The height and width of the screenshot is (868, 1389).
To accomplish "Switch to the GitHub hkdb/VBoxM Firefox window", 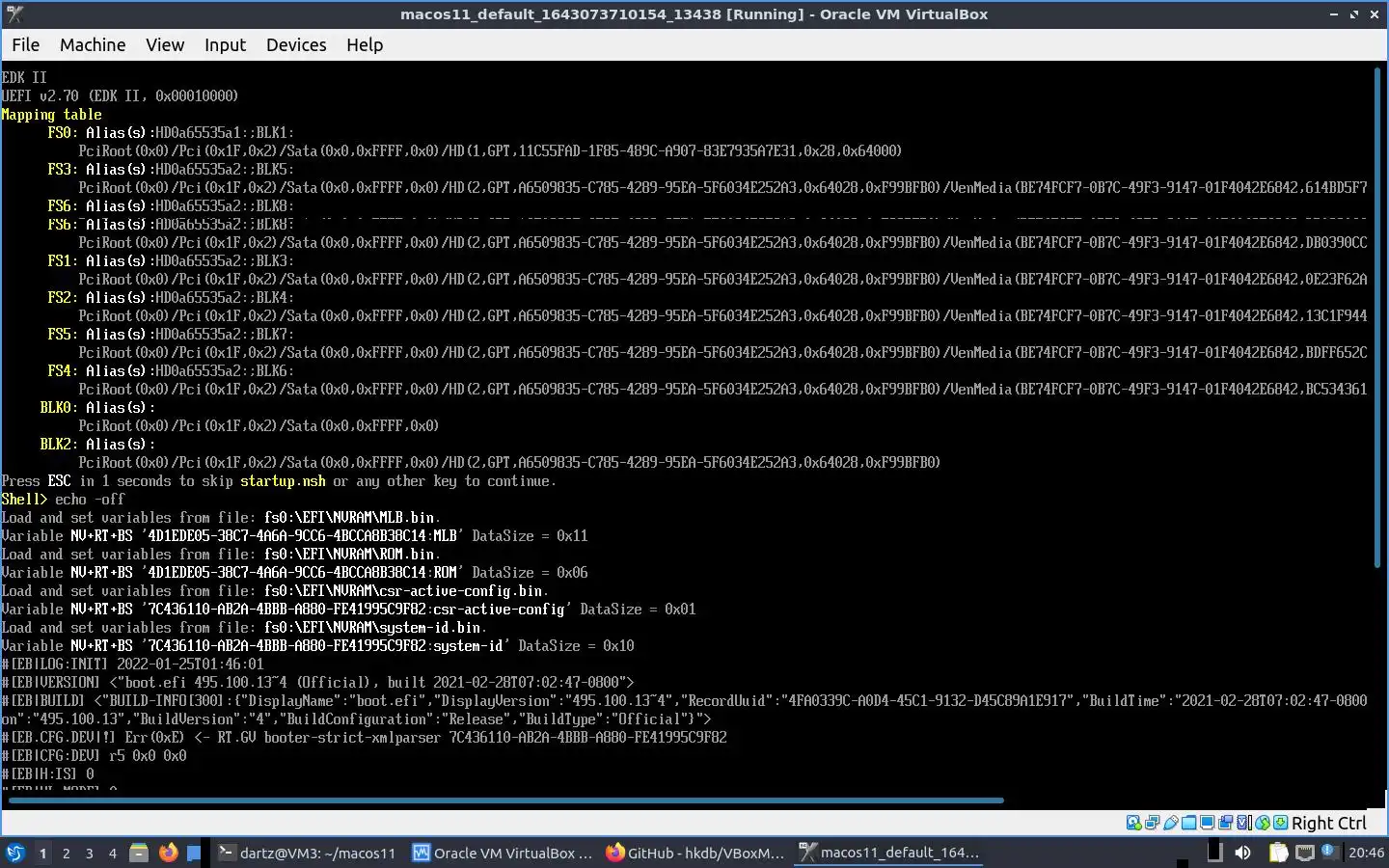I will [695, 853].
